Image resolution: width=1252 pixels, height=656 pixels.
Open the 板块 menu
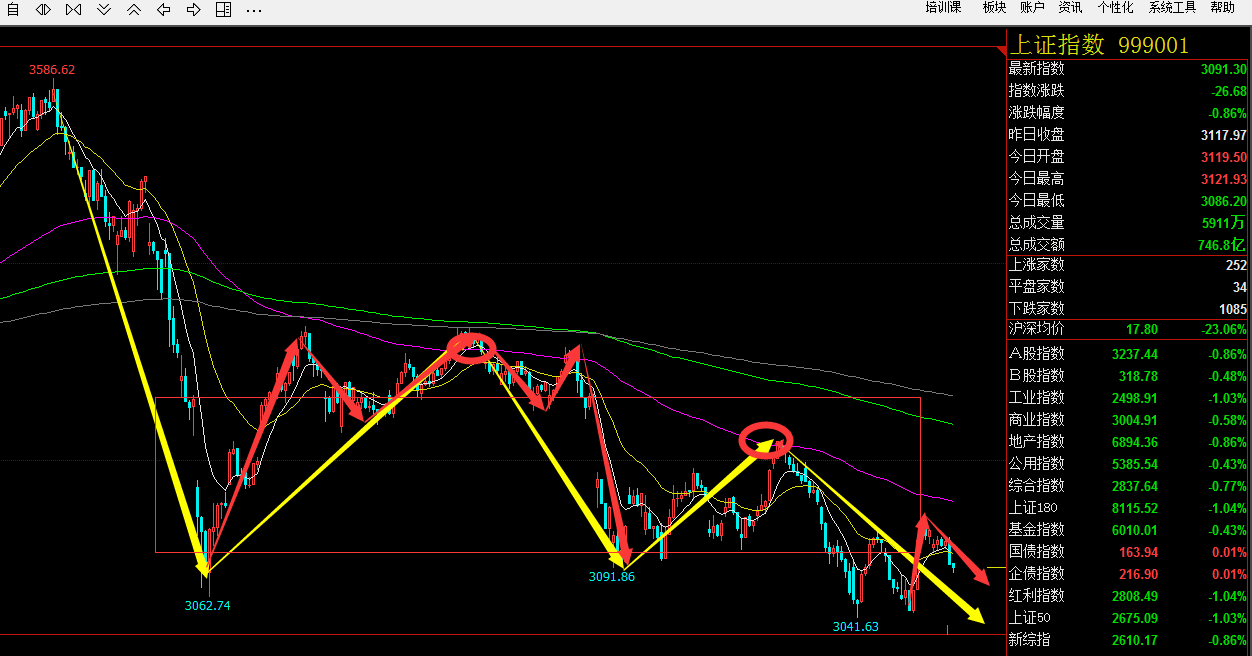(994, 8)
